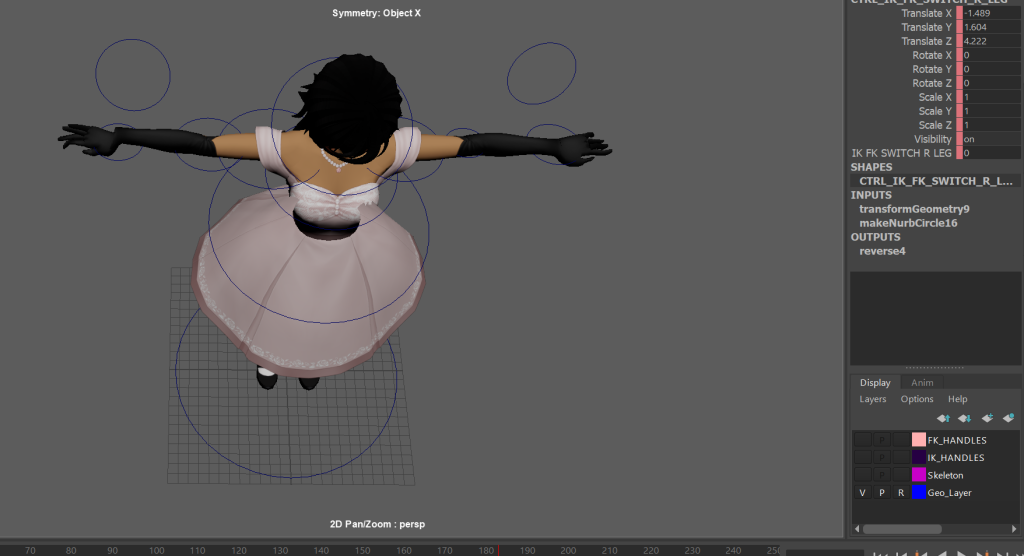This screenshot has height=556, width=1024.
Task: Select the Rotate Y channel label
Action: pos(932,69)
